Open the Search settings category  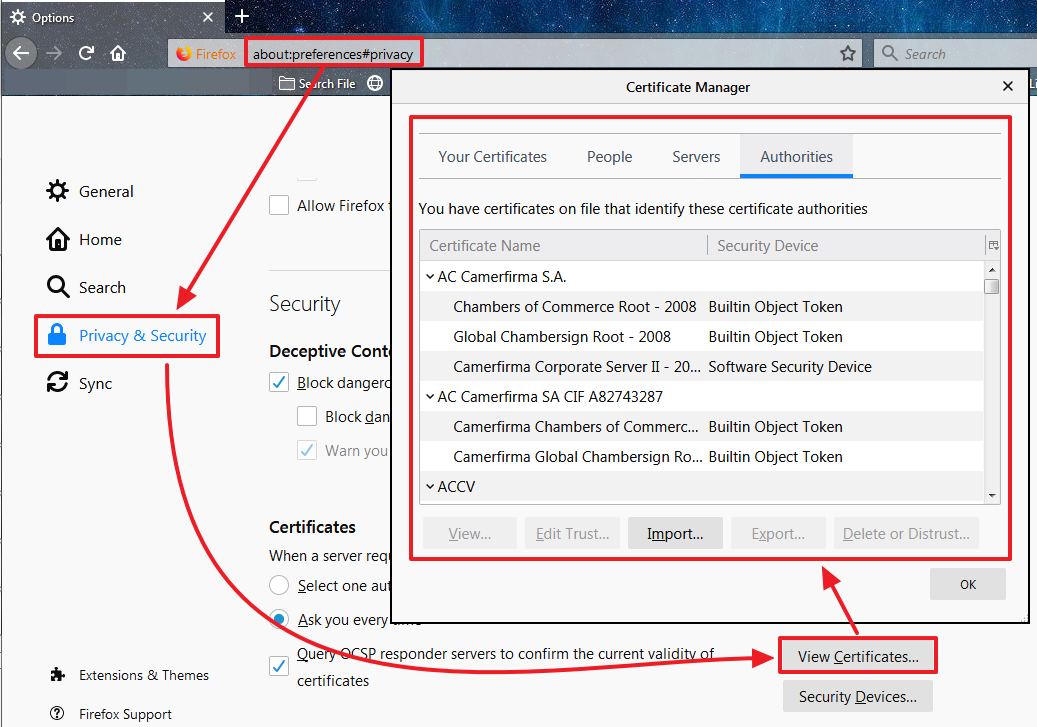102,287
